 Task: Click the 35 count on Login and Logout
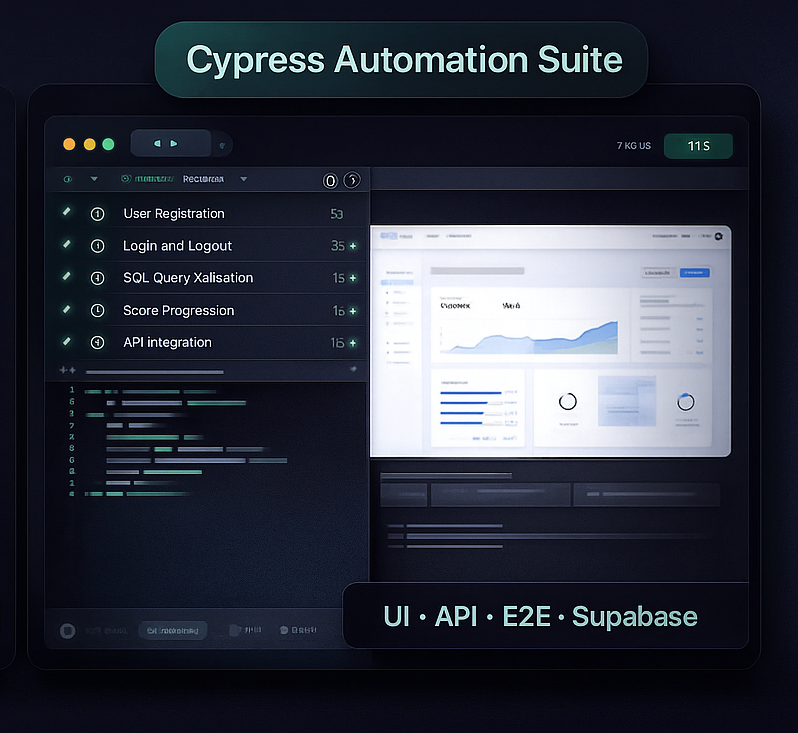click(338, 246)
